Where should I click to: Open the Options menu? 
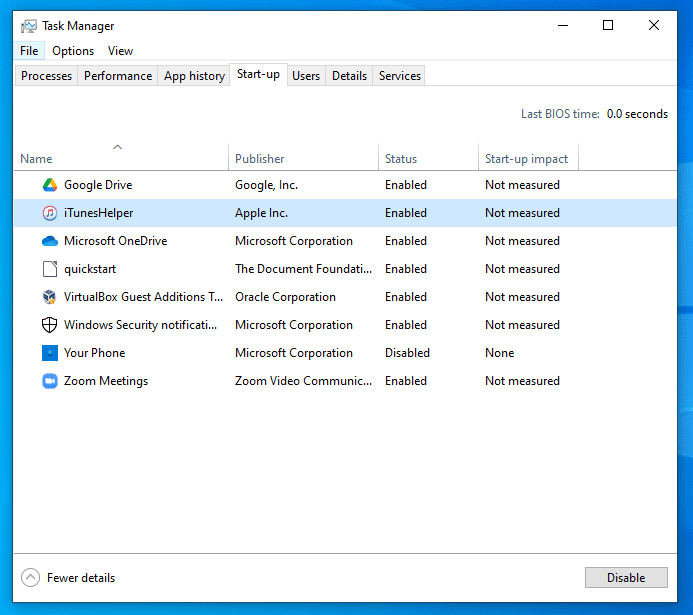[x=73, y=51]
